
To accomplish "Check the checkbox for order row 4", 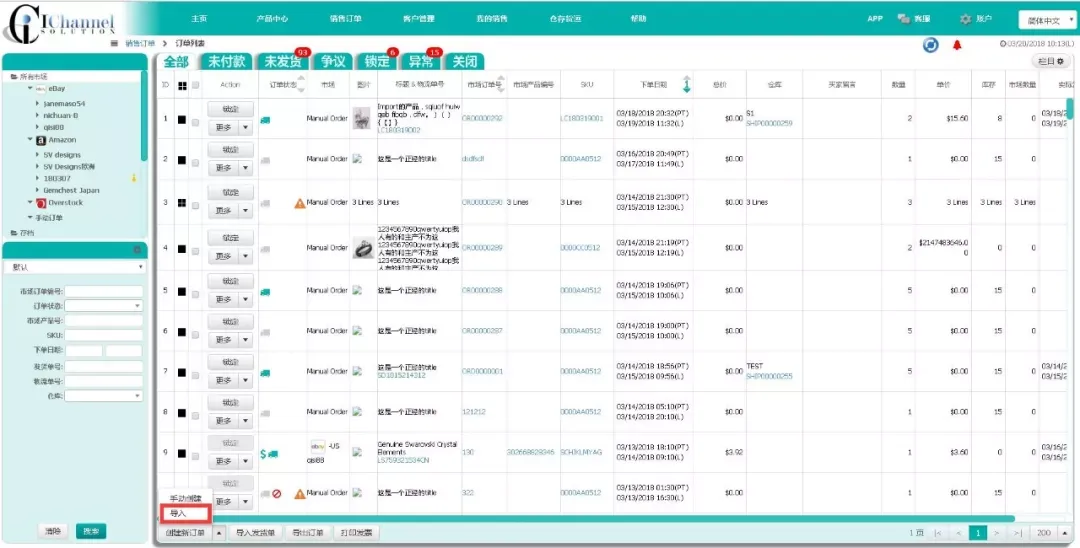I will [x=196, y=249].
